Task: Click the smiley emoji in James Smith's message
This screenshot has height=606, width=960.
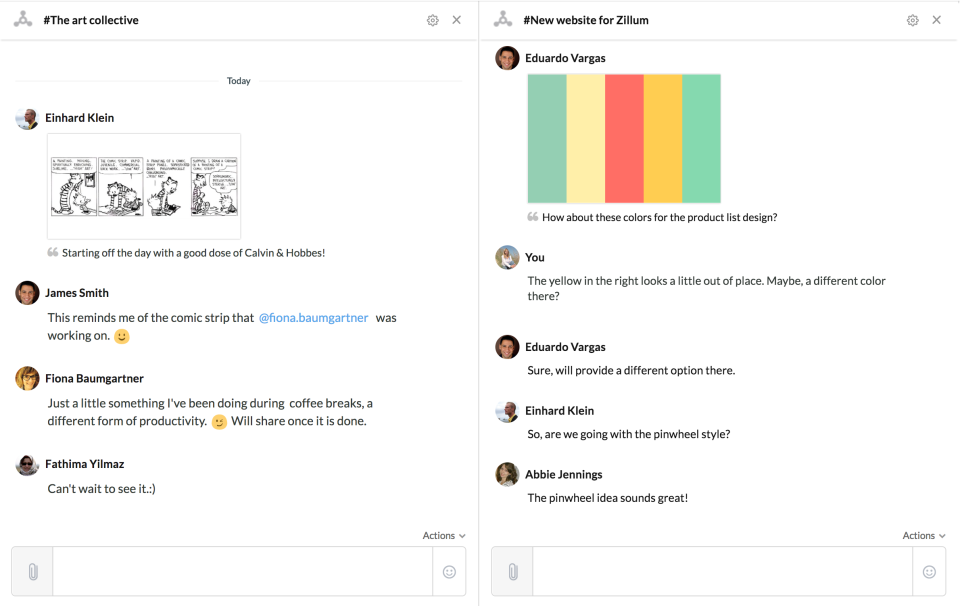Action: click(121, 336)
